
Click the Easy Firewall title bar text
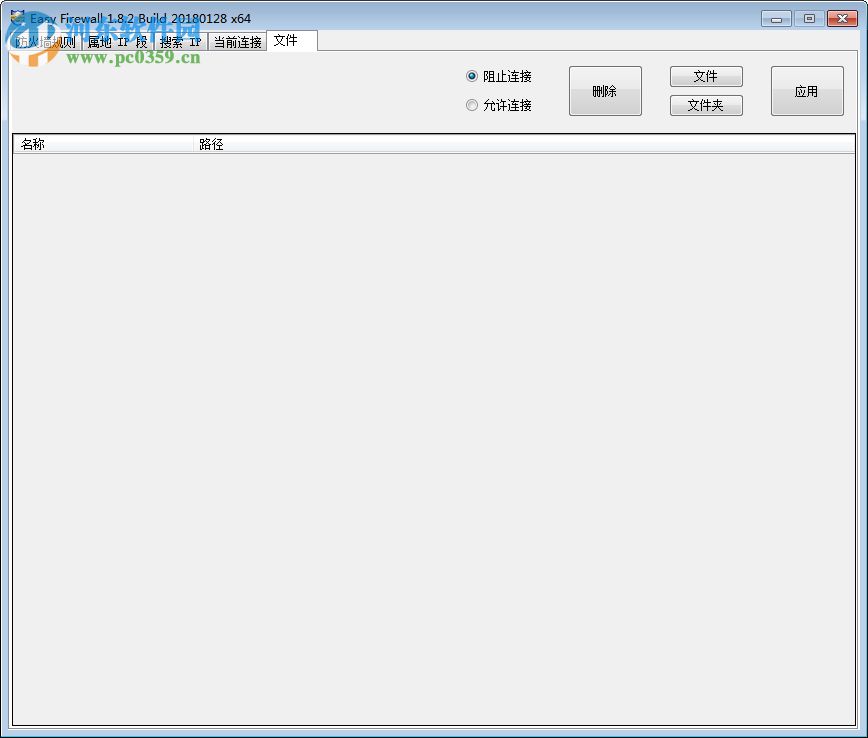pos(140,18)
